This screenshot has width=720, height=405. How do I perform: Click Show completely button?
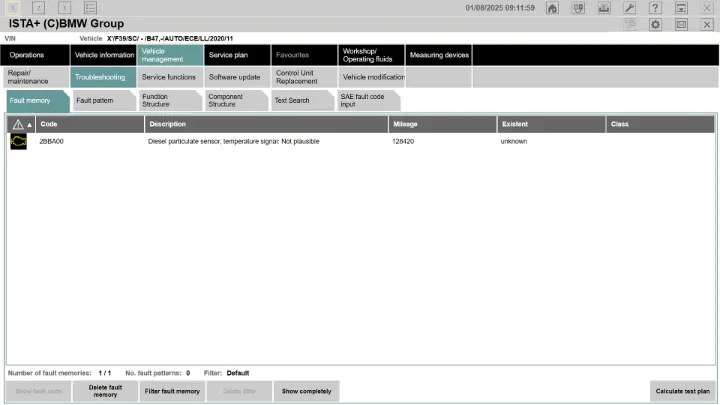306,391
